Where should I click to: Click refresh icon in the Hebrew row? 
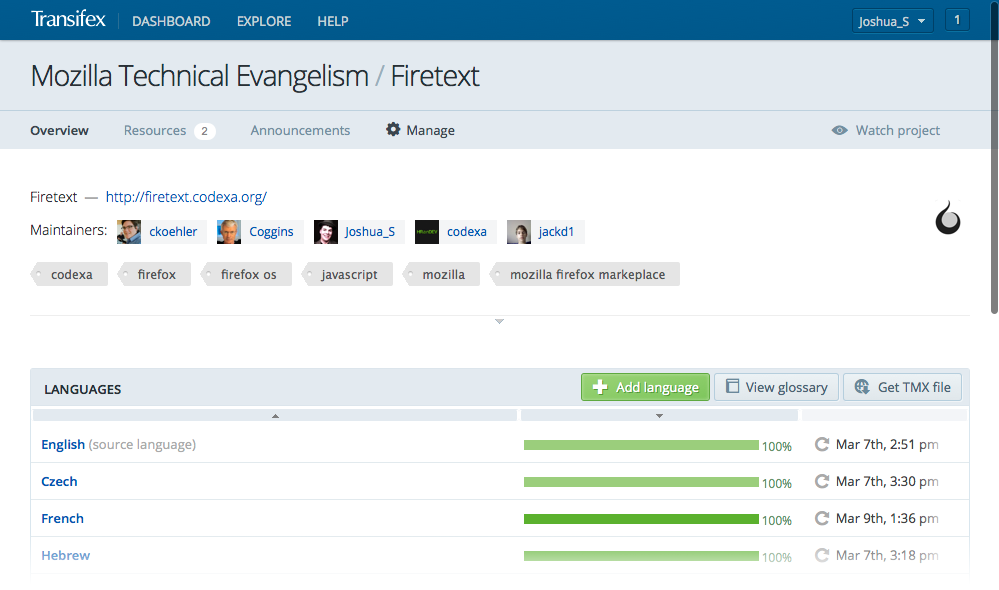[822, 555]
